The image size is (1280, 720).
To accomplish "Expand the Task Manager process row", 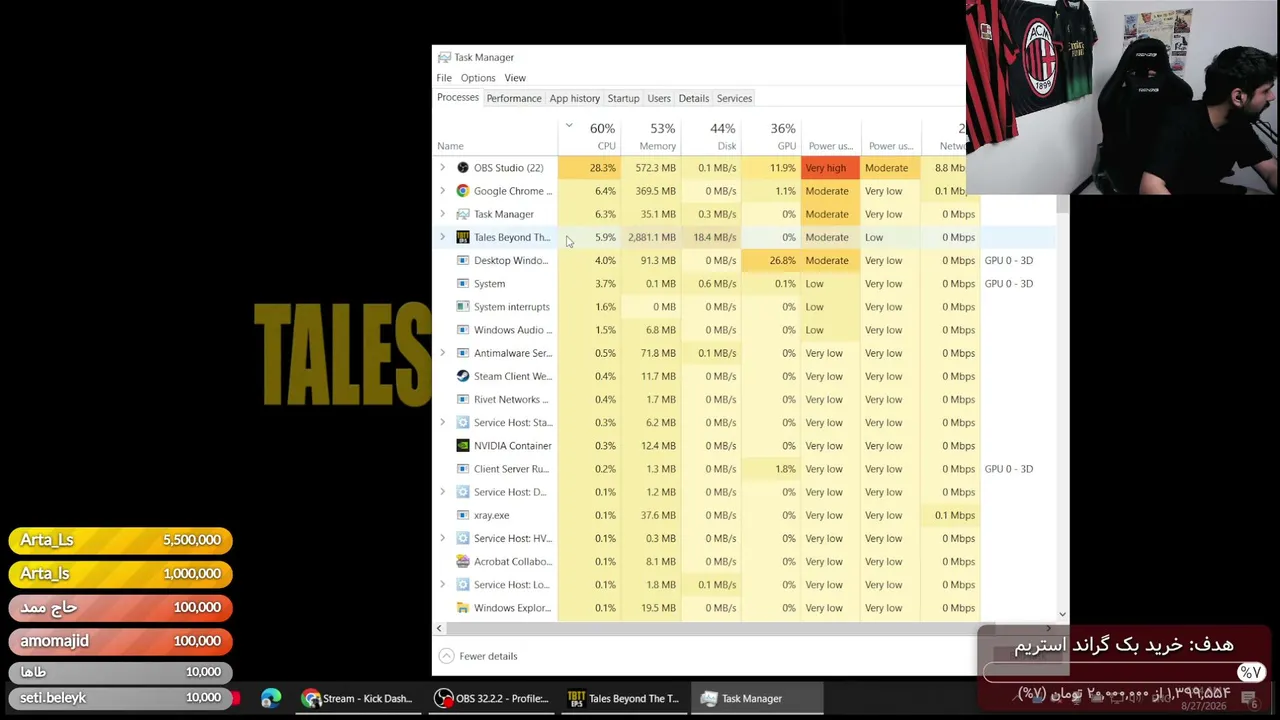I will pos(443,214).
